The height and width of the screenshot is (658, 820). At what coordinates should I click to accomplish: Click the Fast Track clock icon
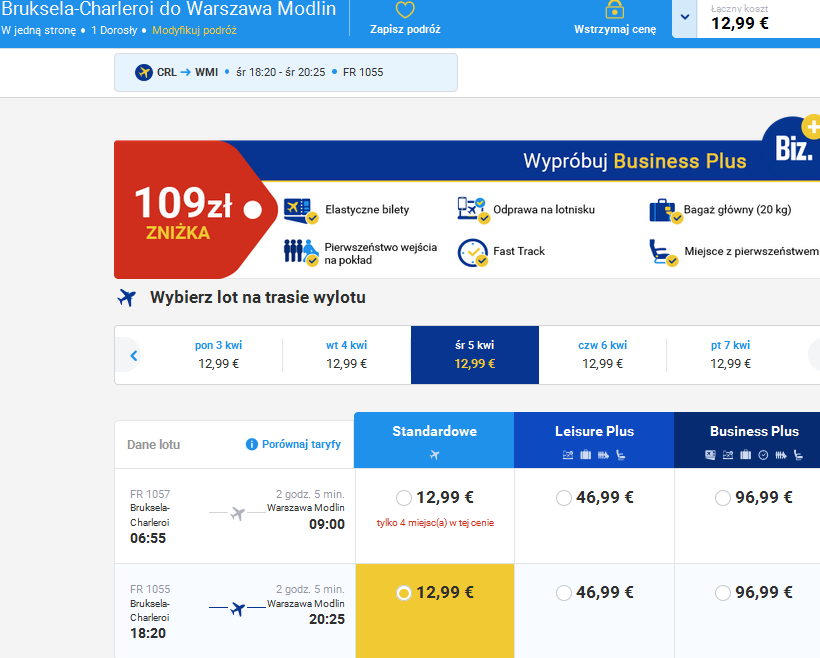pos(473,253)
